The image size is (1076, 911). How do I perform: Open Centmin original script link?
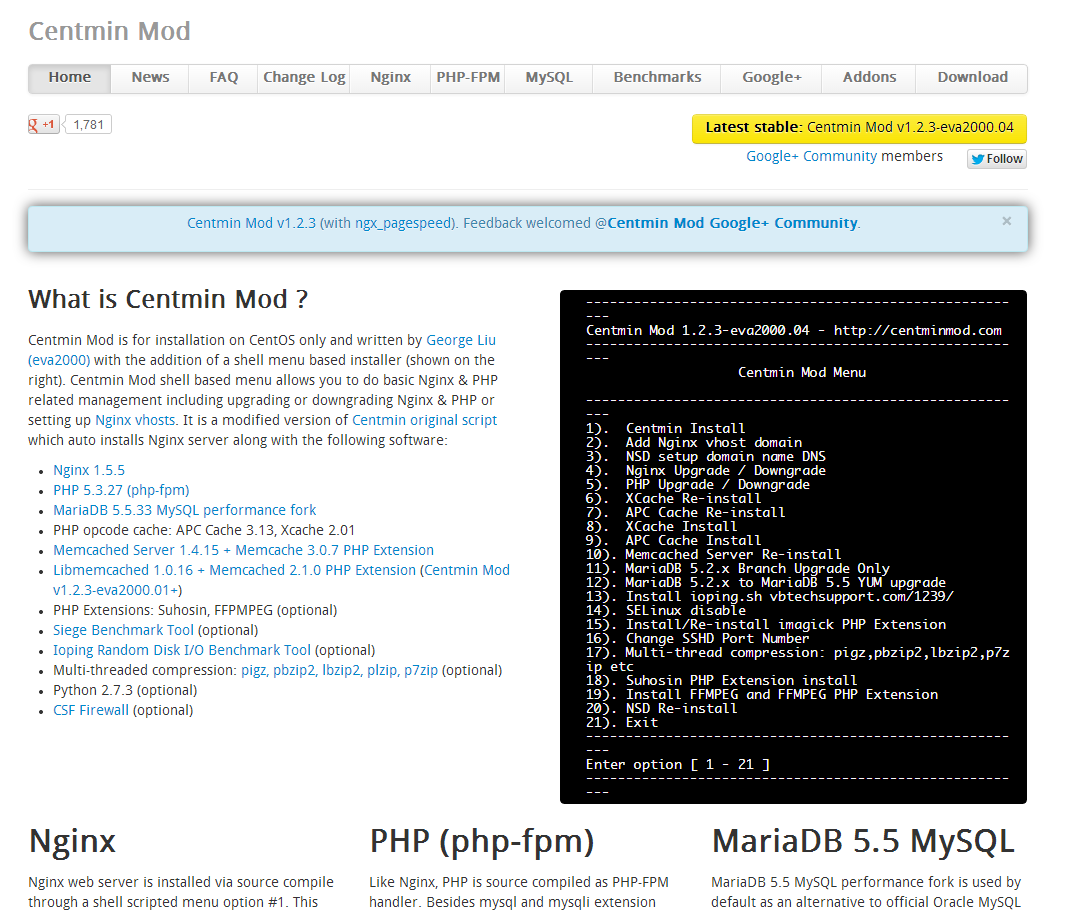pyautogui.click(x=424, y=421)
